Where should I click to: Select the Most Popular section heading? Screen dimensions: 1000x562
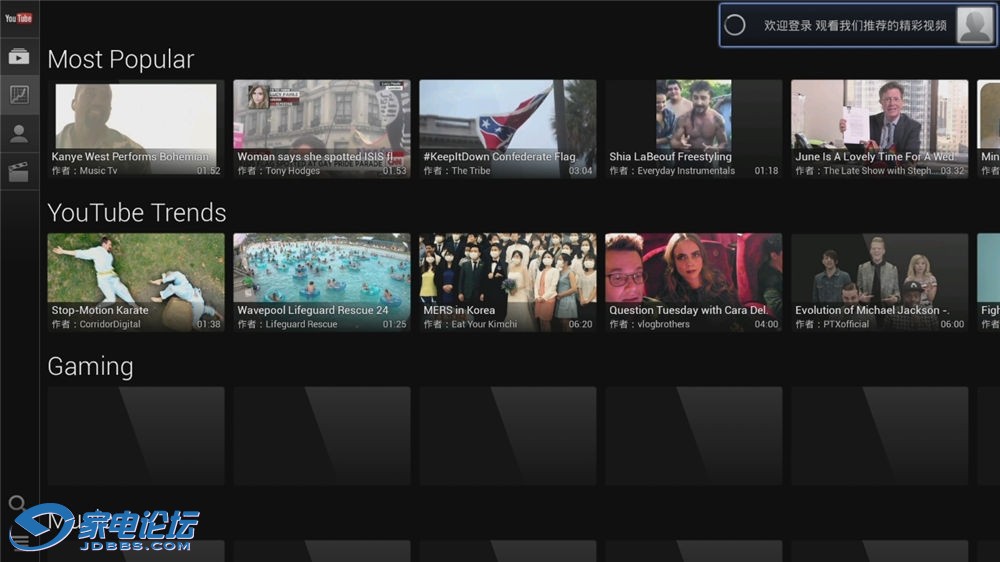coord(121,59)
